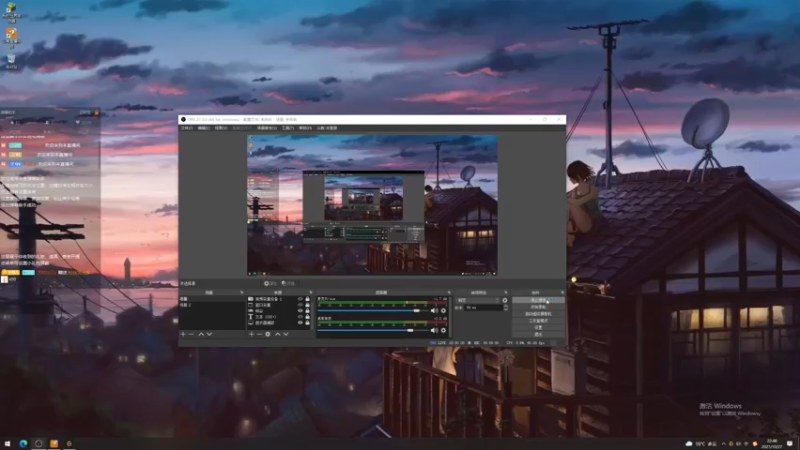Viewport: 800px width, 450px height.
Task: Select Scene 2 in the Scenes list
Action: coord(212,305)
